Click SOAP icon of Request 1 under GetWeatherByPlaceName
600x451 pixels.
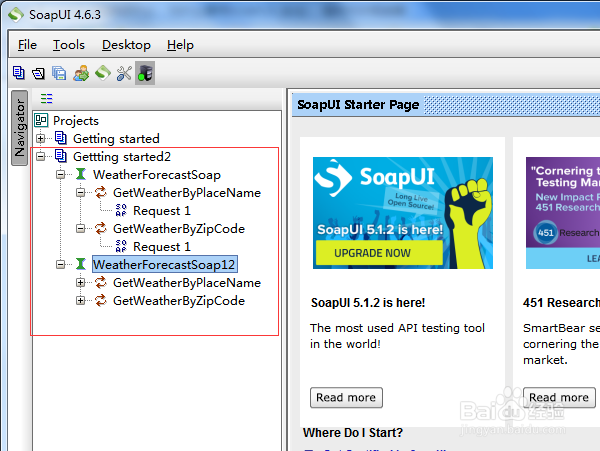121,210
